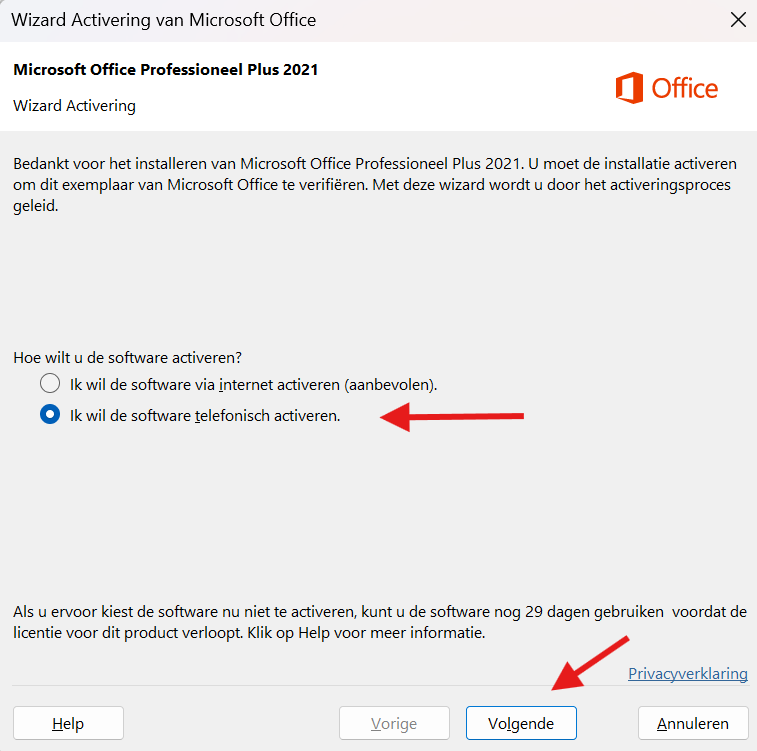Click the label text 'Ik wil de software telefonisch activeren'
The image size is (757, 751).
tap(205, 416)
